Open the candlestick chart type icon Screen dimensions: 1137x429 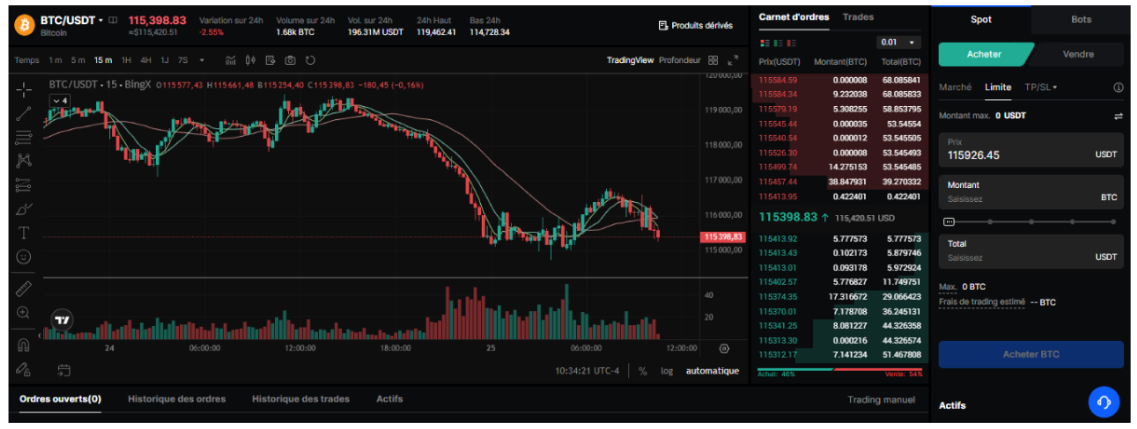251,60
